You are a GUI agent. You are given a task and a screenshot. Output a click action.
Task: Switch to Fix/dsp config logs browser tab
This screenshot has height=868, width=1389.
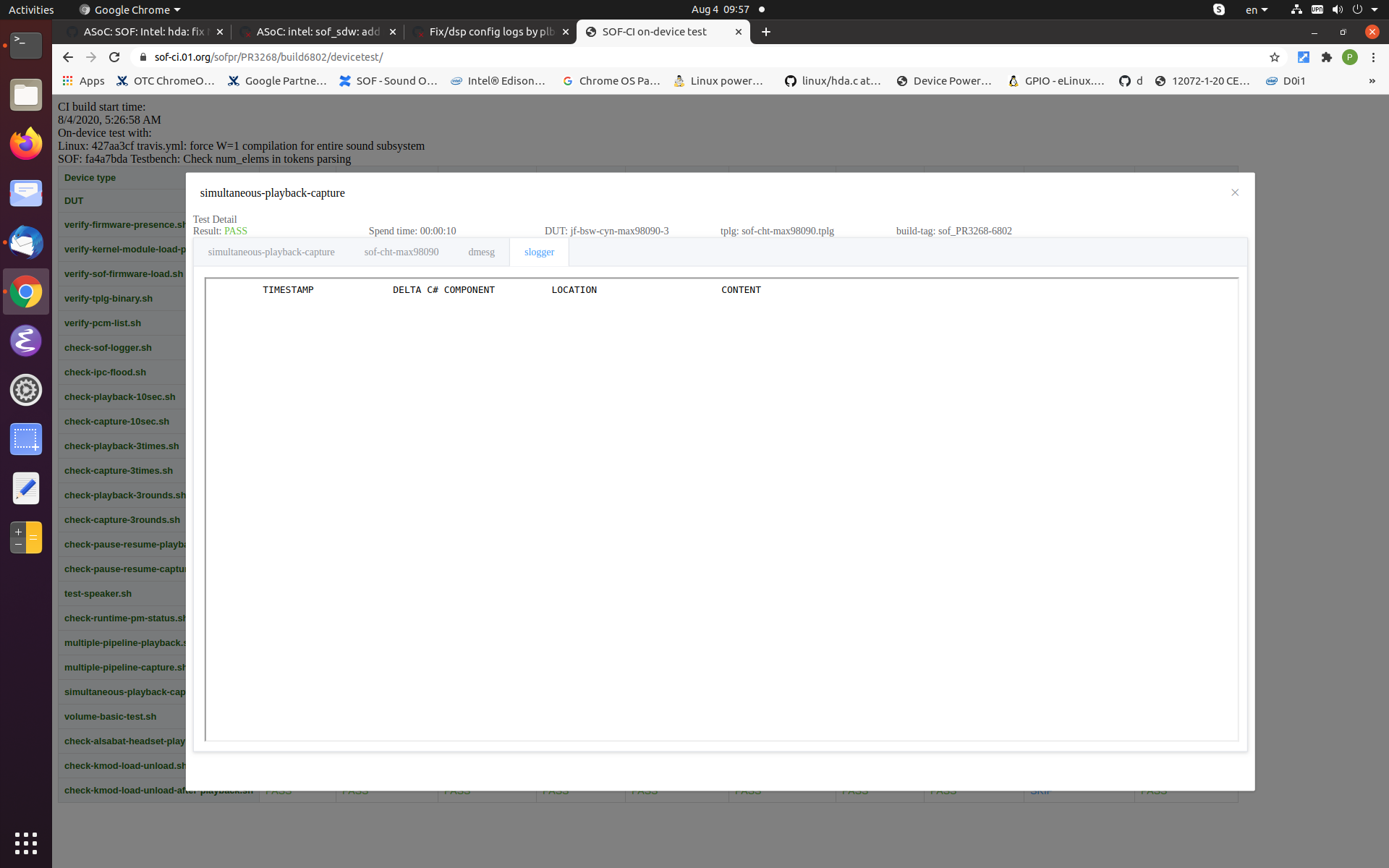490,32
